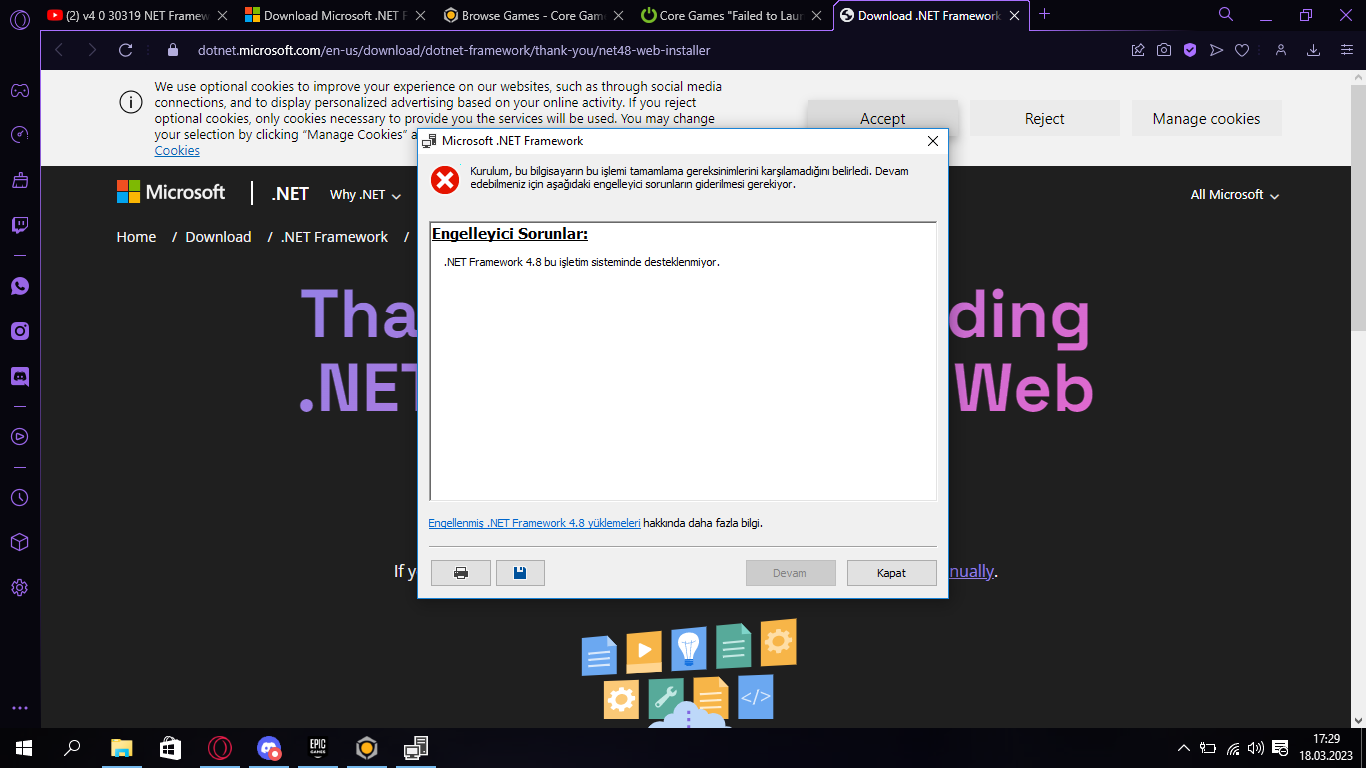Click the .NET Framework breadcrumb link
Viewport: 1366px width, 768px height.
coord(334,237)
